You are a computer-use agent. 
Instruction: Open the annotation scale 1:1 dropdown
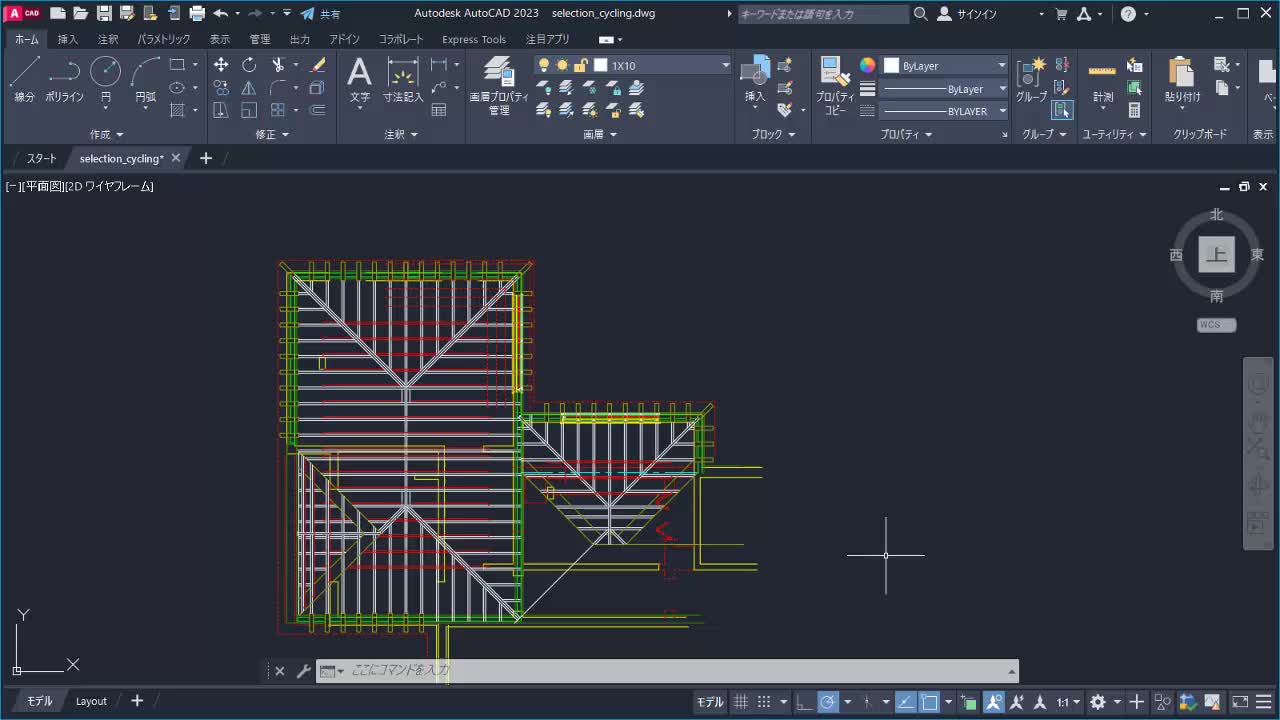click(x=1069, y=702)
